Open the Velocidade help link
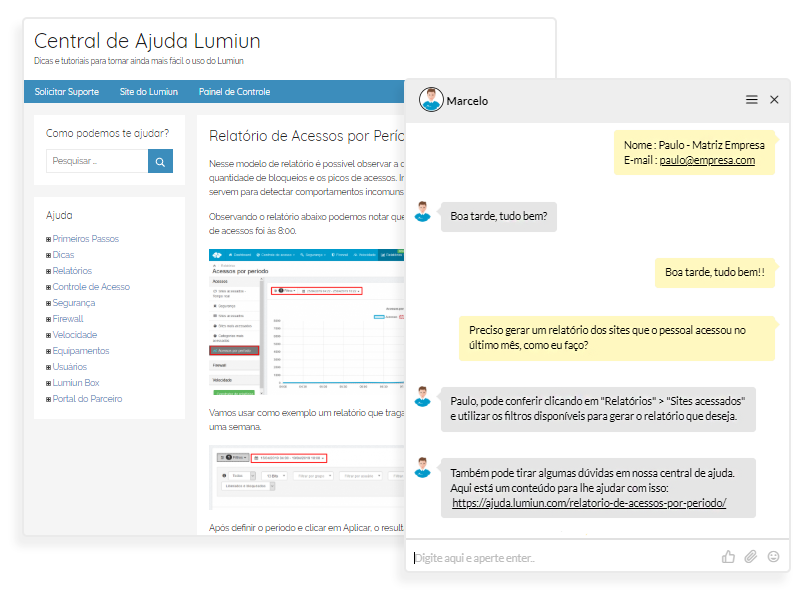This screenshot has width=800, height=600. (74, 335)
